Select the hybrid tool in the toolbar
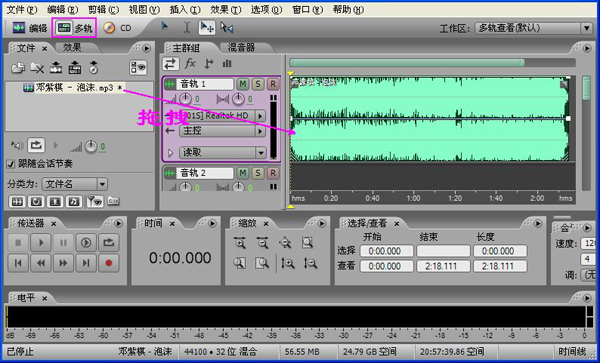600x363 pixels. 165,27
